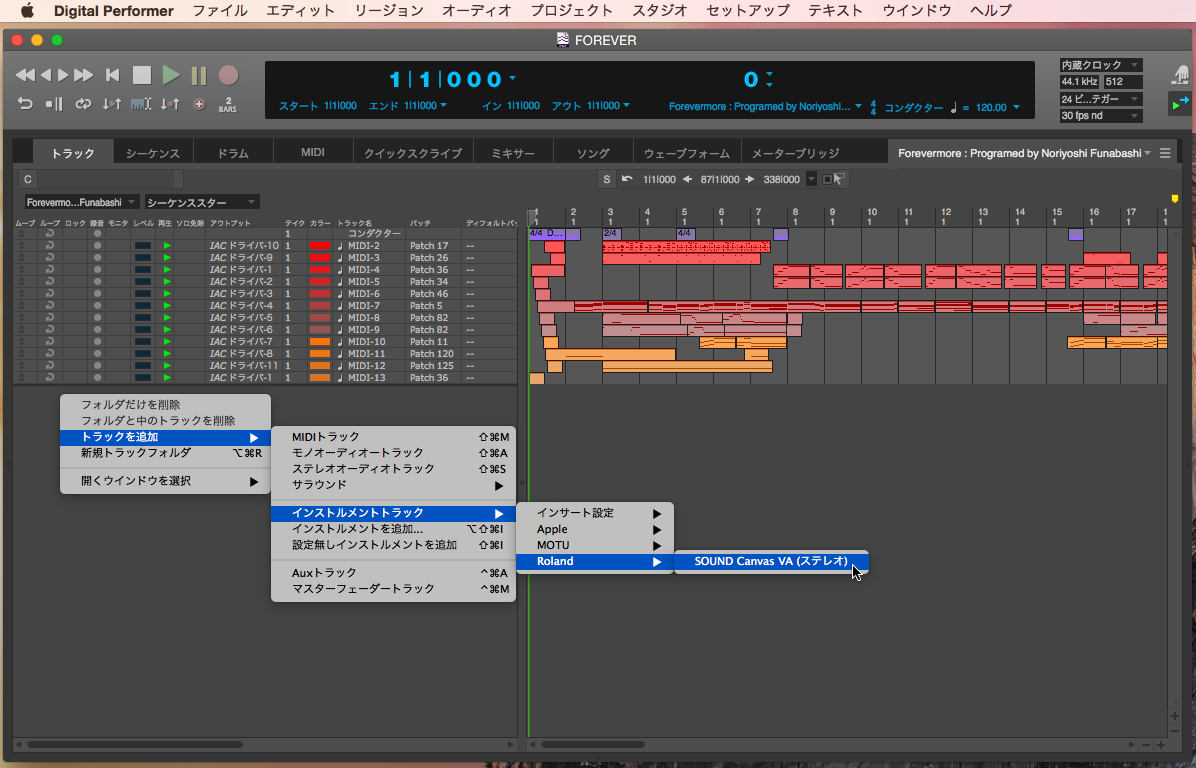Click the red color swatch for MIDI-2
Image resolution: width=1196 pixels, height=768 pixels.
pos(320,246)
